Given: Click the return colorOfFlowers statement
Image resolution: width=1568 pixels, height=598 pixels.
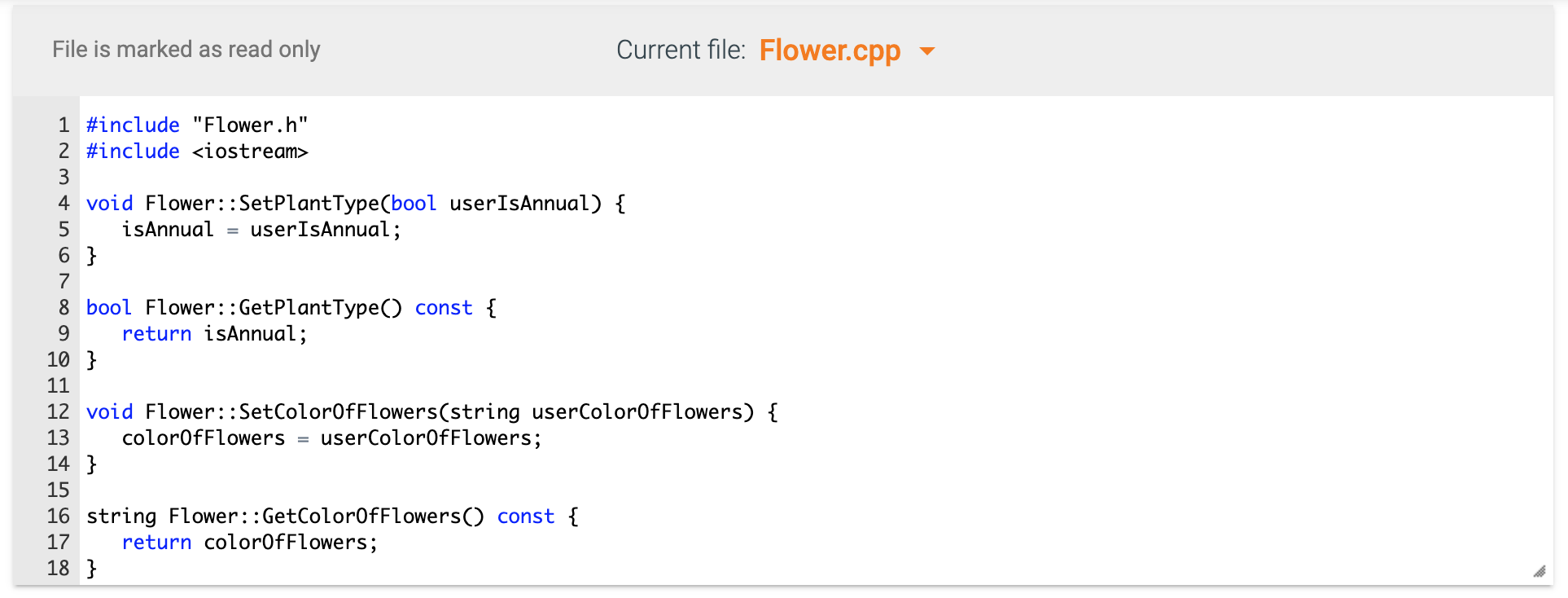Looking at the screenshot, I should 249,542.
